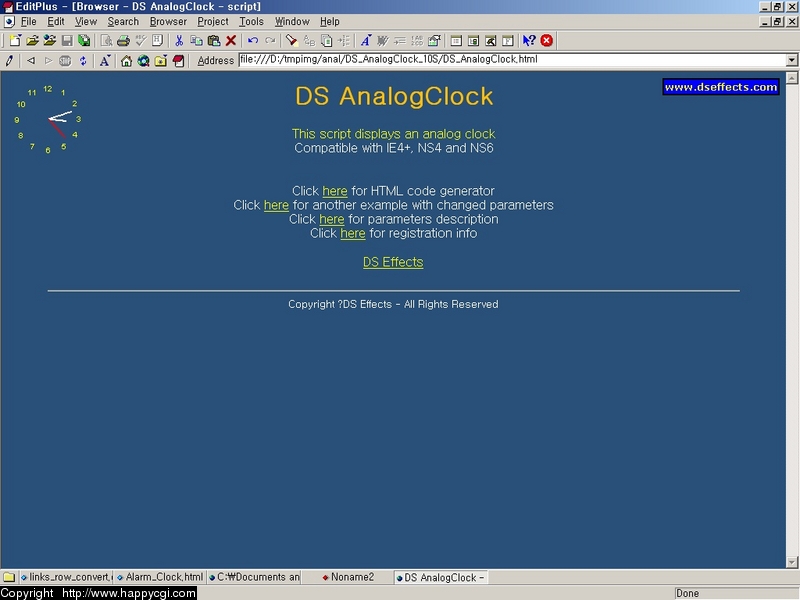This screenshot has height=600, width=800.
Task: Open Preferences icon in toolbar
Action: pos(435,41)
